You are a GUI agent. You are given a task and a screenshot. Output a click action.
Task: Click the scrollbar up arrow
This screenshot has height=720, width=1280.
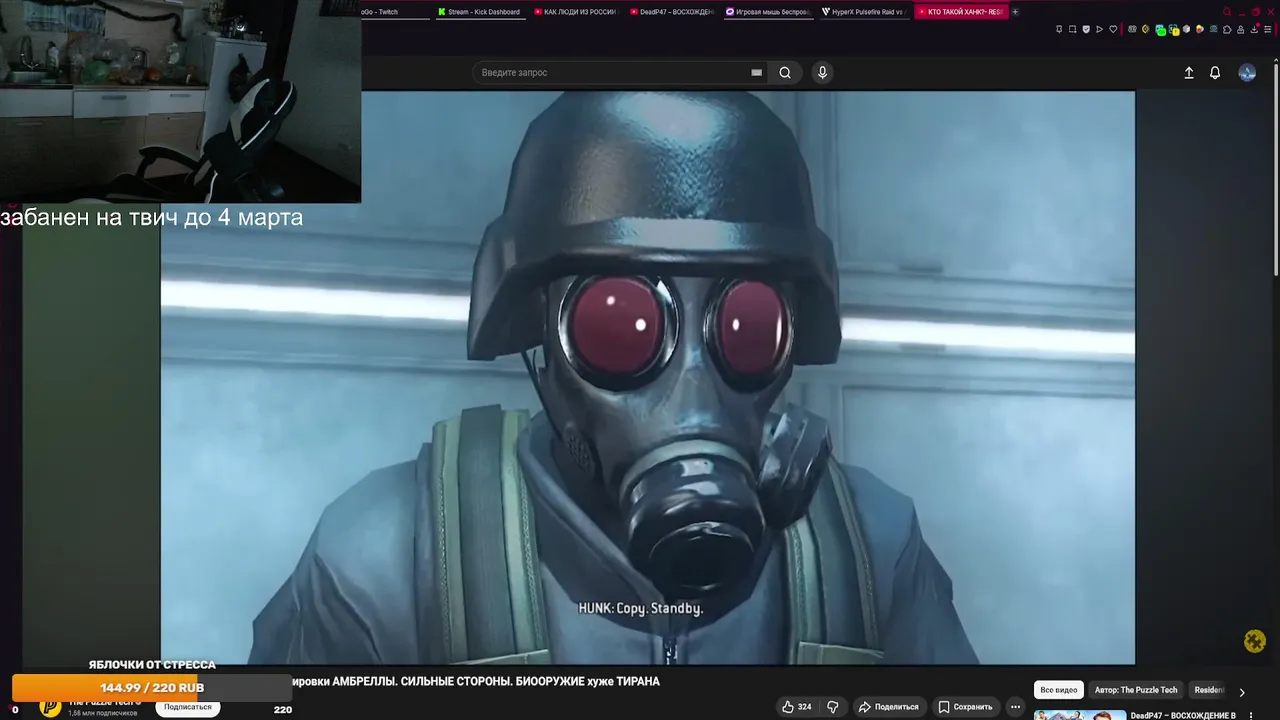(1275, 61)
